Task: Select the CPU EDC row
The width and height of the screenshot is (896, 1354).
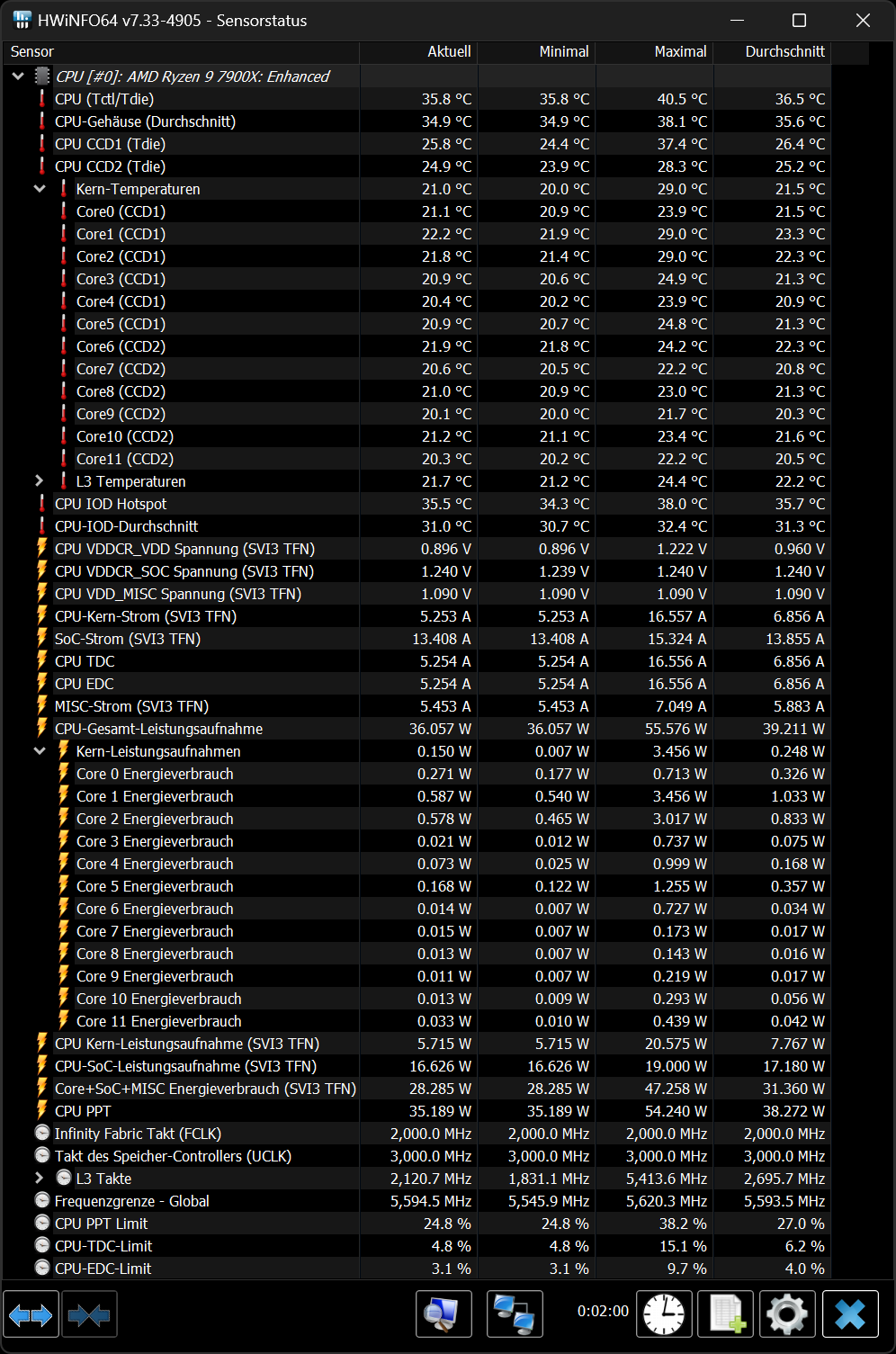Action: (x=417, y=684)
